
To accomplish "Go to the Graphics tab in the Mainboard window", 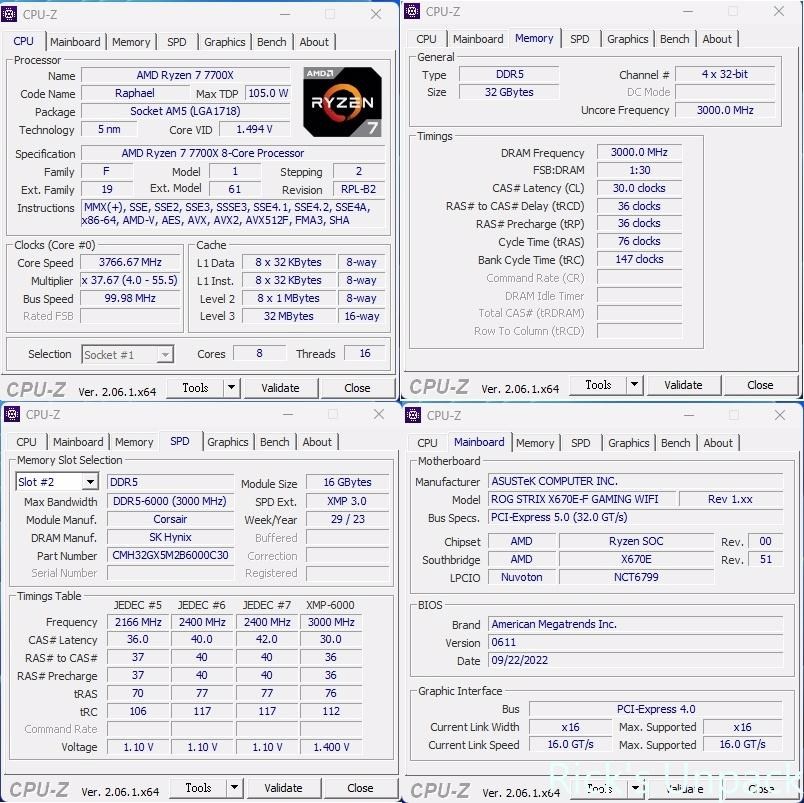I will 629,443.
